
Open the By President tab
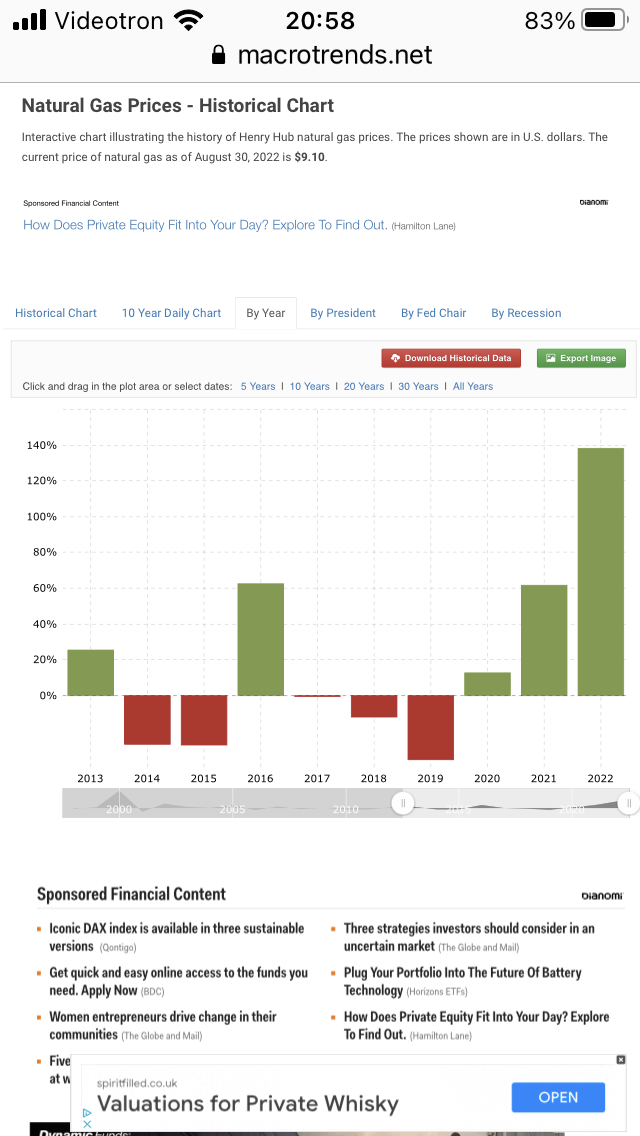tap(343, 313)
